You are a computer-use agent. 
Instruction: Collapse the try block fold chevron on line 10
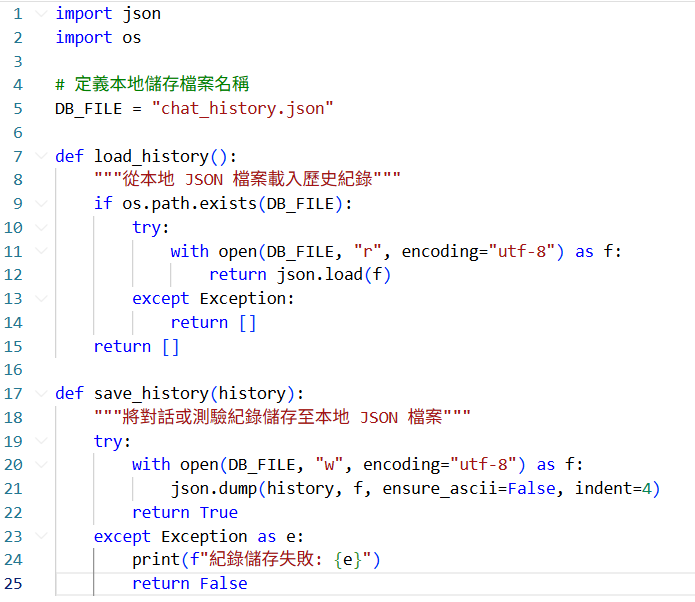(41, 227)
